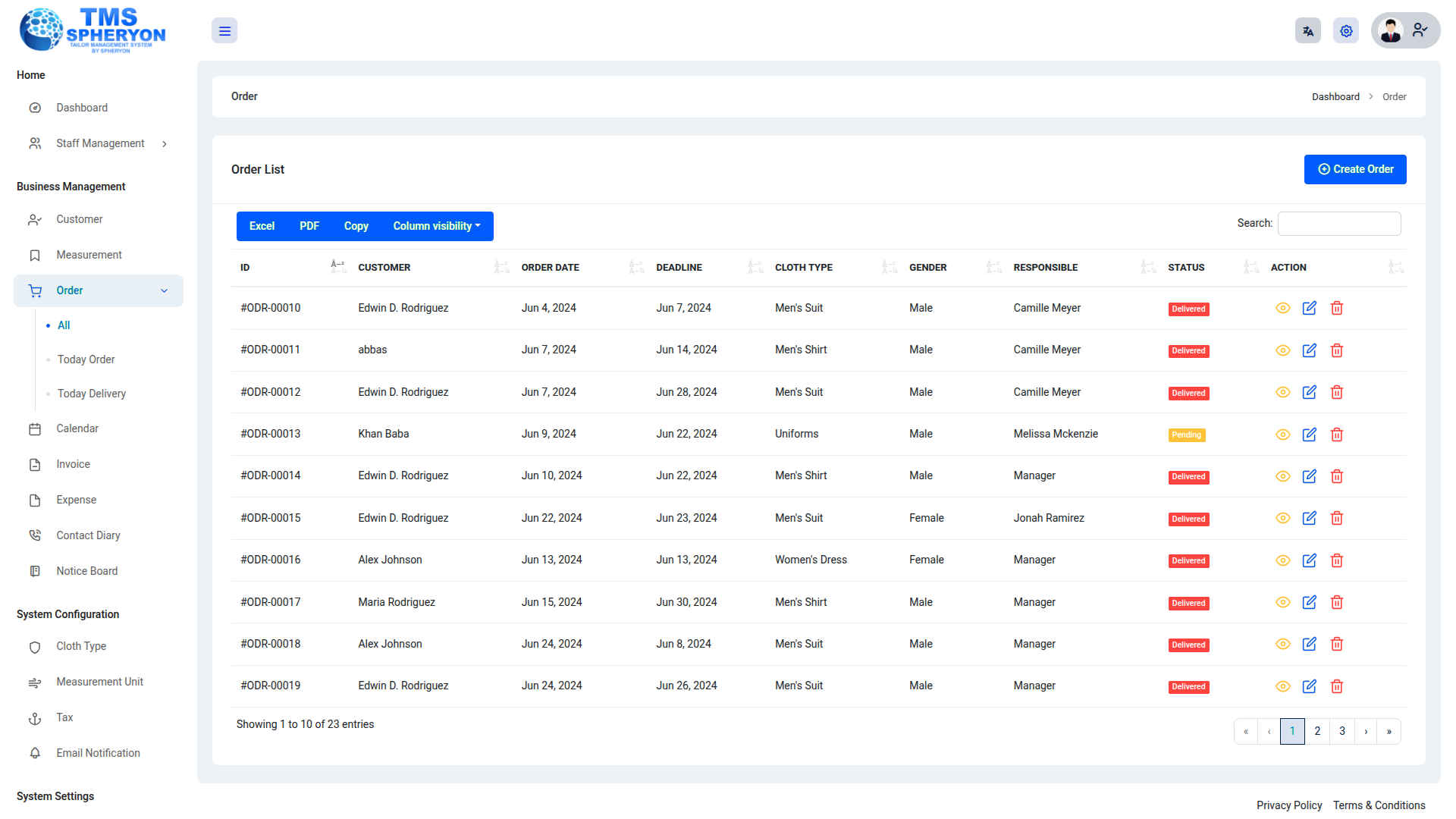Open the Privacy Policy link
1456x819 pixels.
(1289, 805)
